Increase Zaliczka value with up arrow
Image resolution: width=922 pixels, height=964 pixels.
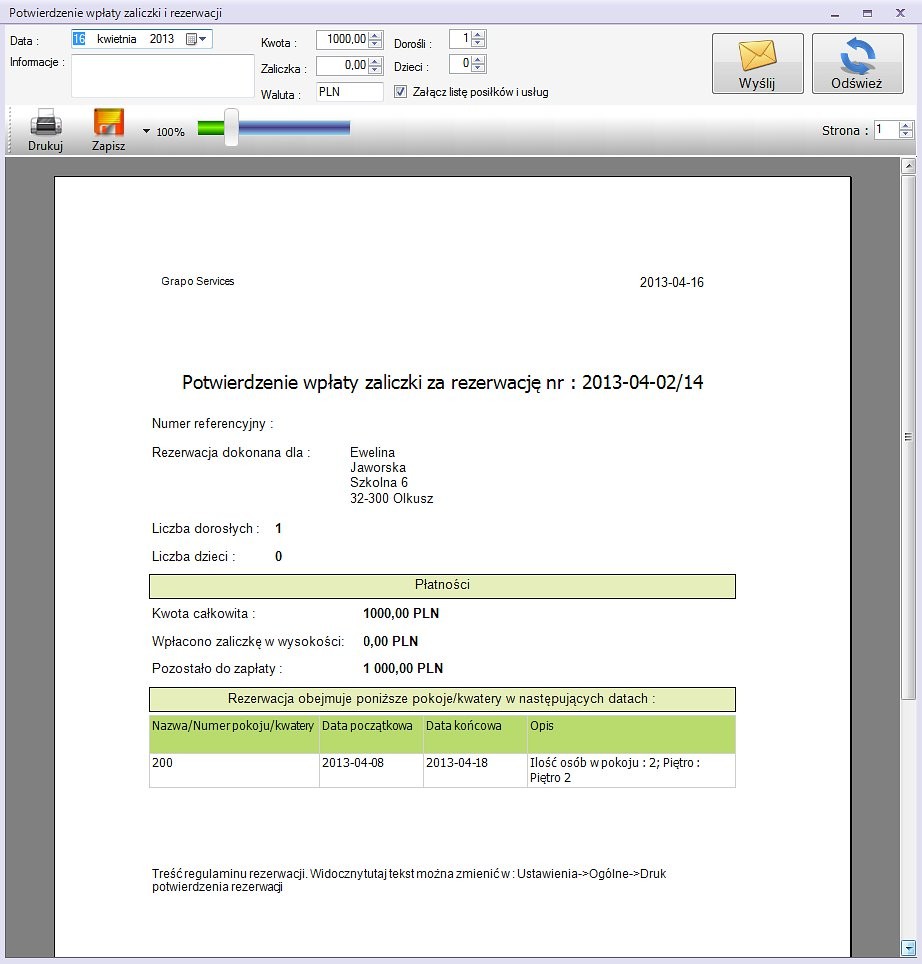tap(375, 61)
